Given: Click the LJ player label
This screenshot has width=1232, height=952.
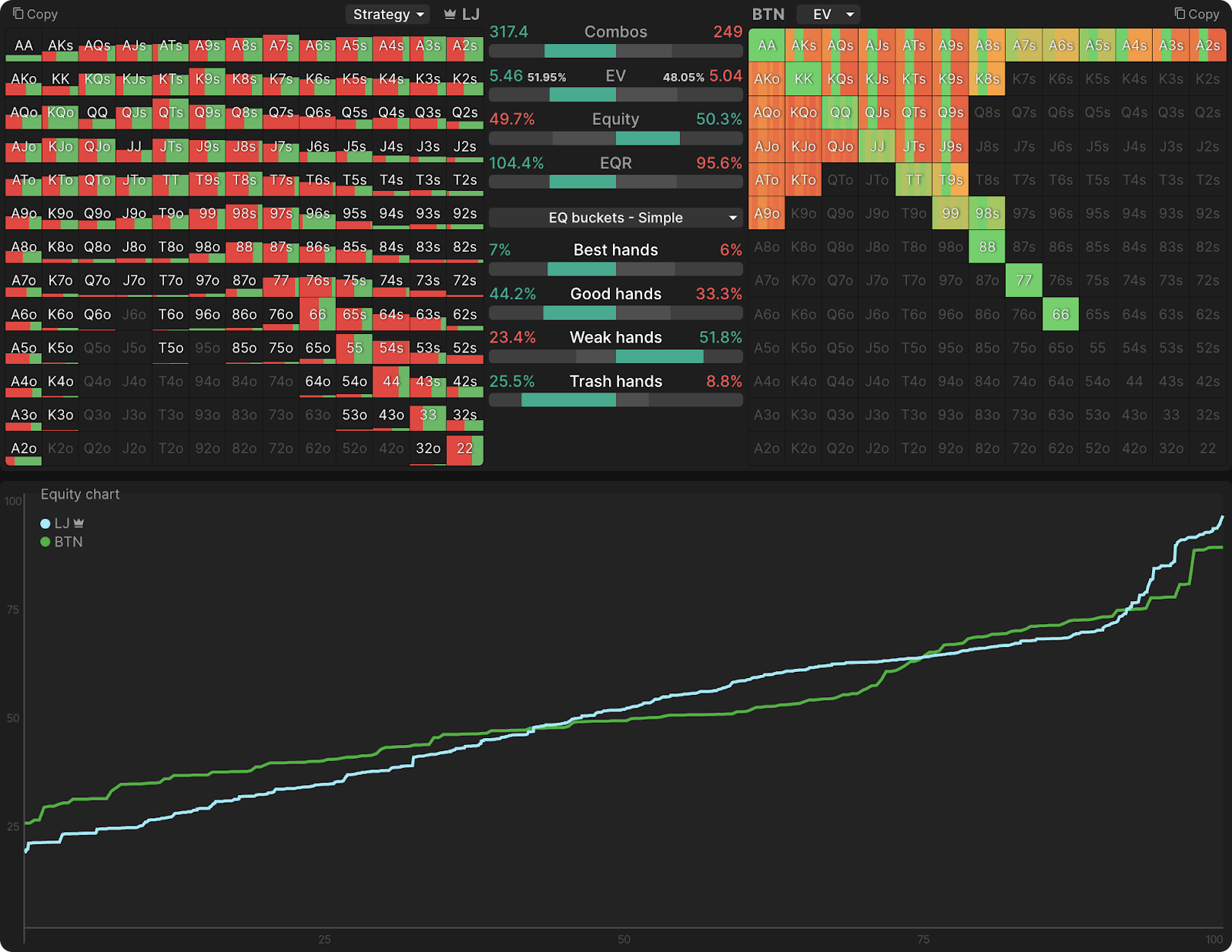Looking at the screenshot, I should pos(470,15).
